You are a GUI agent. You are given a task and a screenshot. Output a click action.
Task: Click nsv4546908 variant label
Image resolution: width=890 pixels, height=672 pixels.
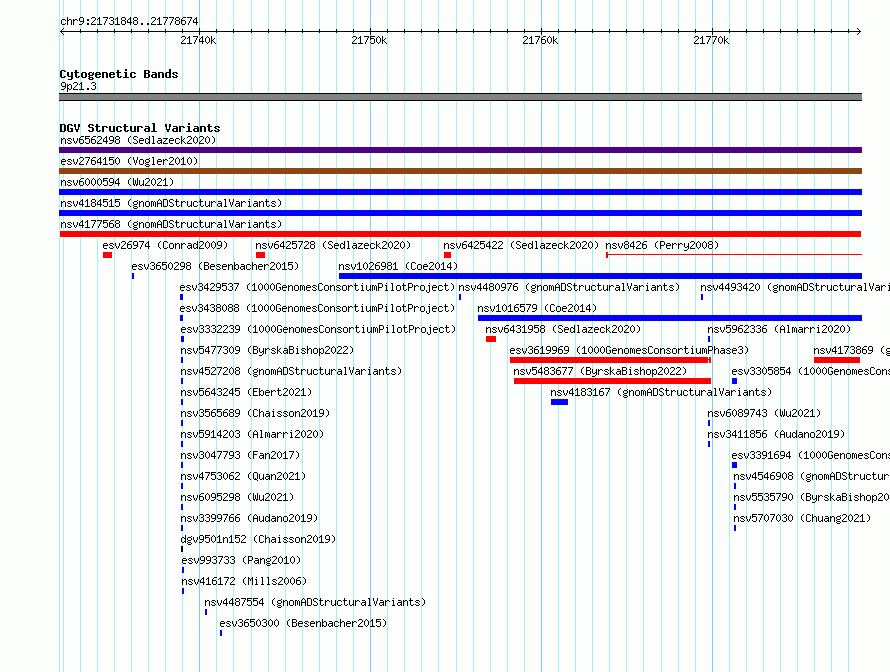(x=812, y=476)
